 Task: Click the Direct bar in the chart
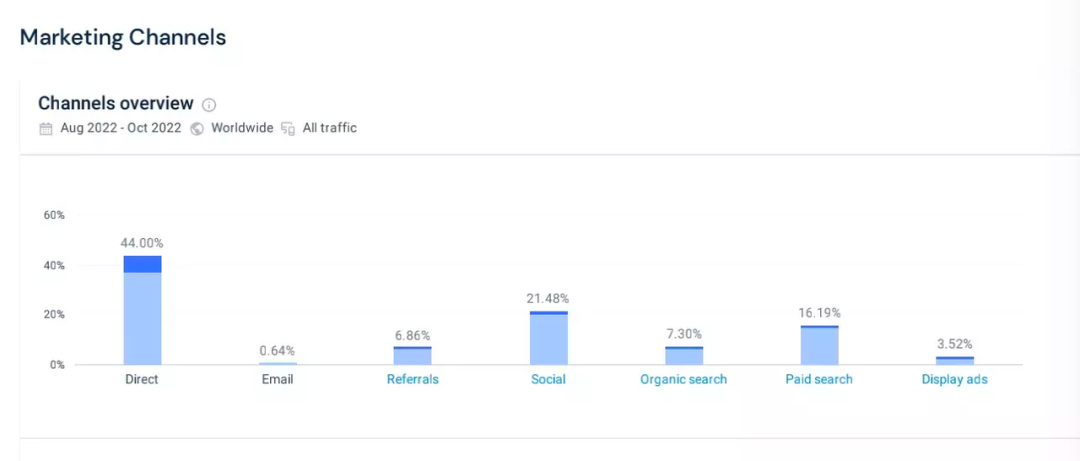(x=142, y=312)
